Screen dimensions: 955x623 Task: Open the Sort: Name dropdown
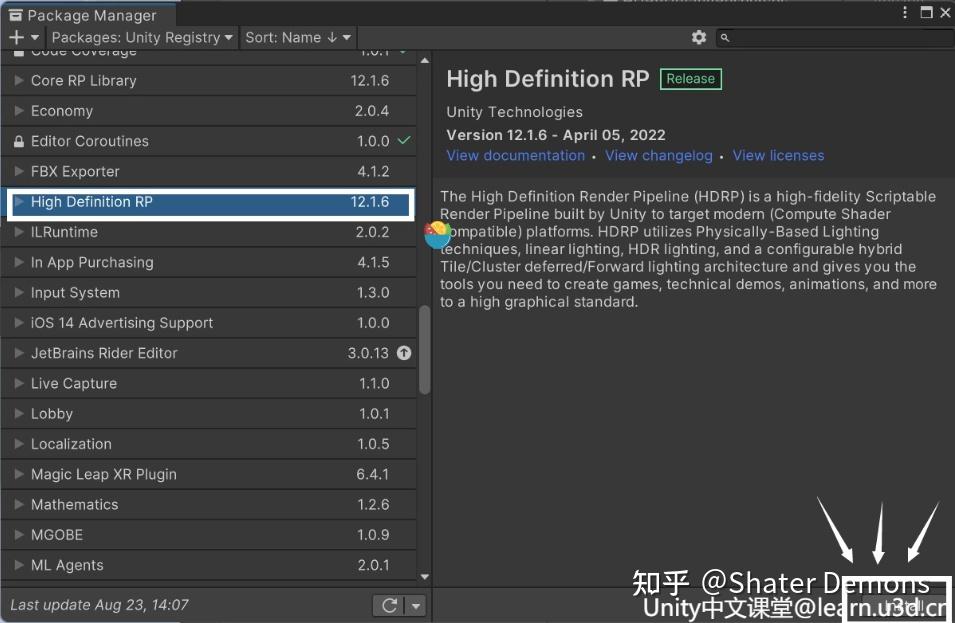(297, 37)
